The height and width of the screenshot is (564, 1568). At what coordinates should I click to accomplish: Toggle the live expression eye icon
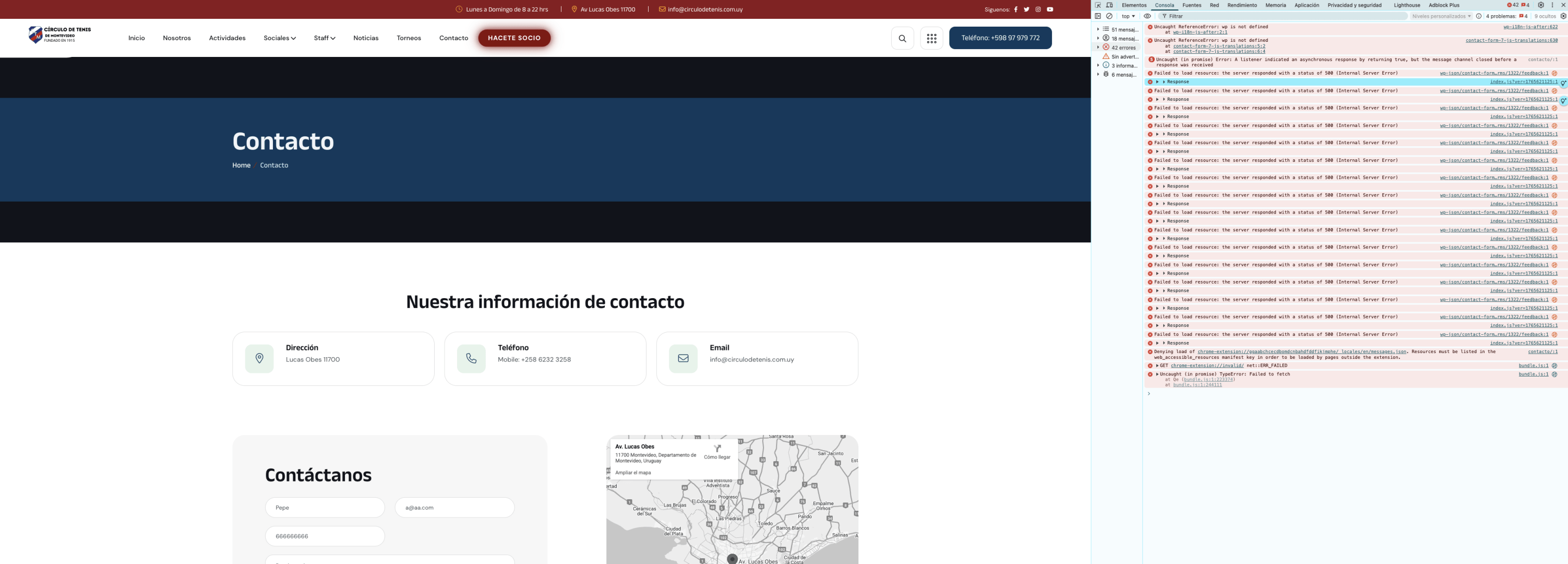1147,16
